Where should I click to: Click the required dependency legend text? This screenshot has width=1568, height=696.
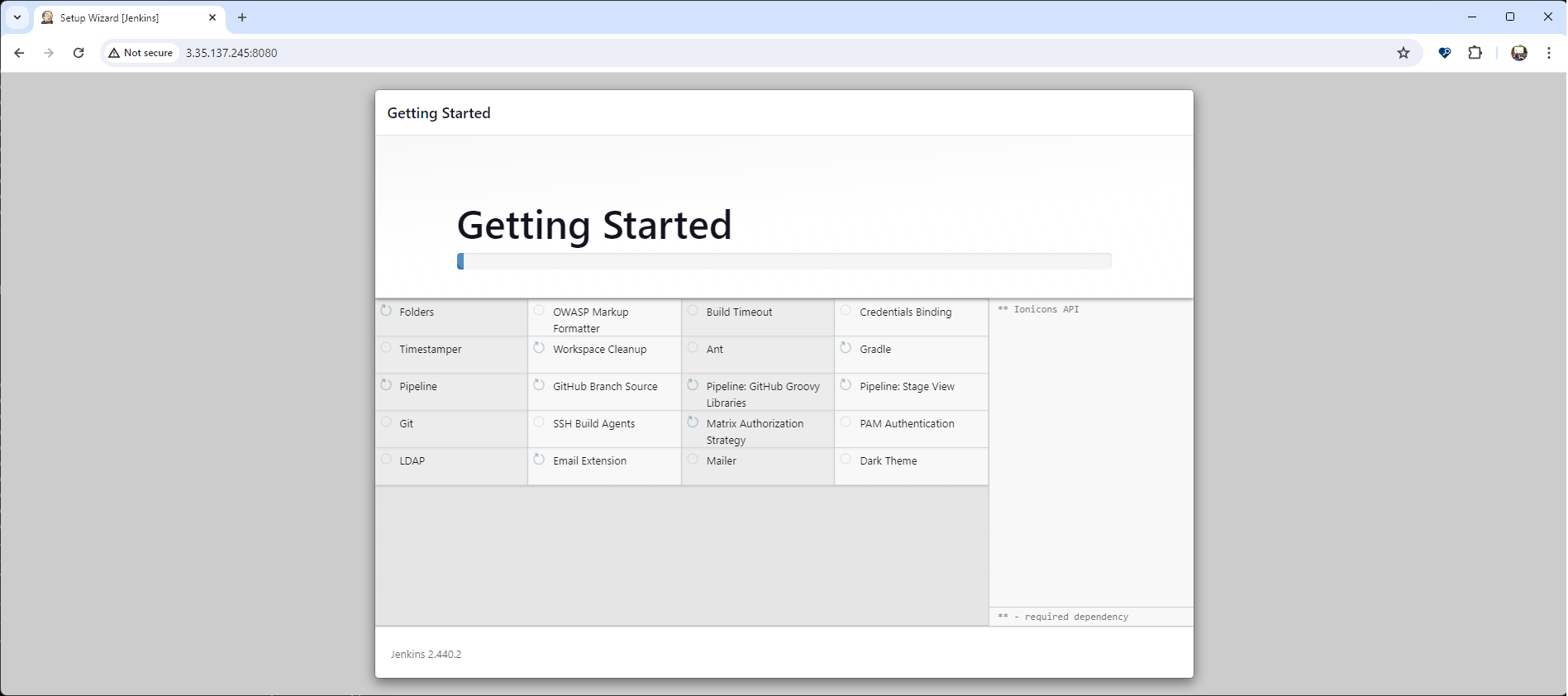point(1063,617)
